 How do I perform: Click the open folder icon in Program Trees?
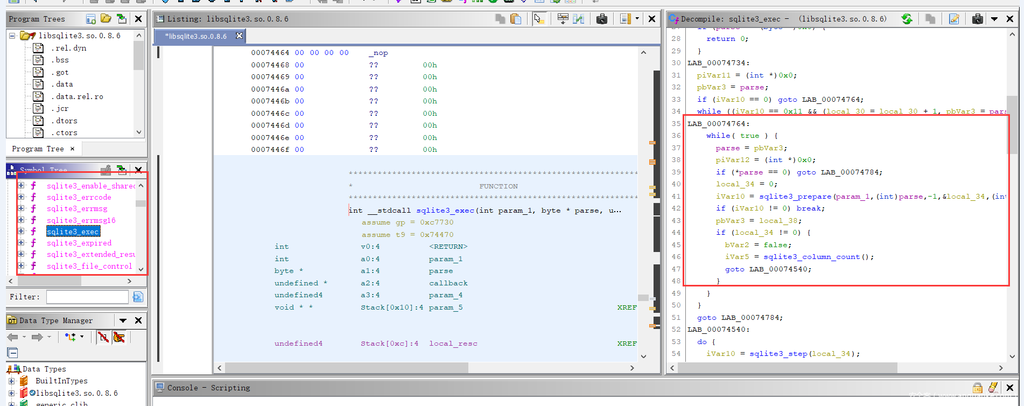click(106, 19)
